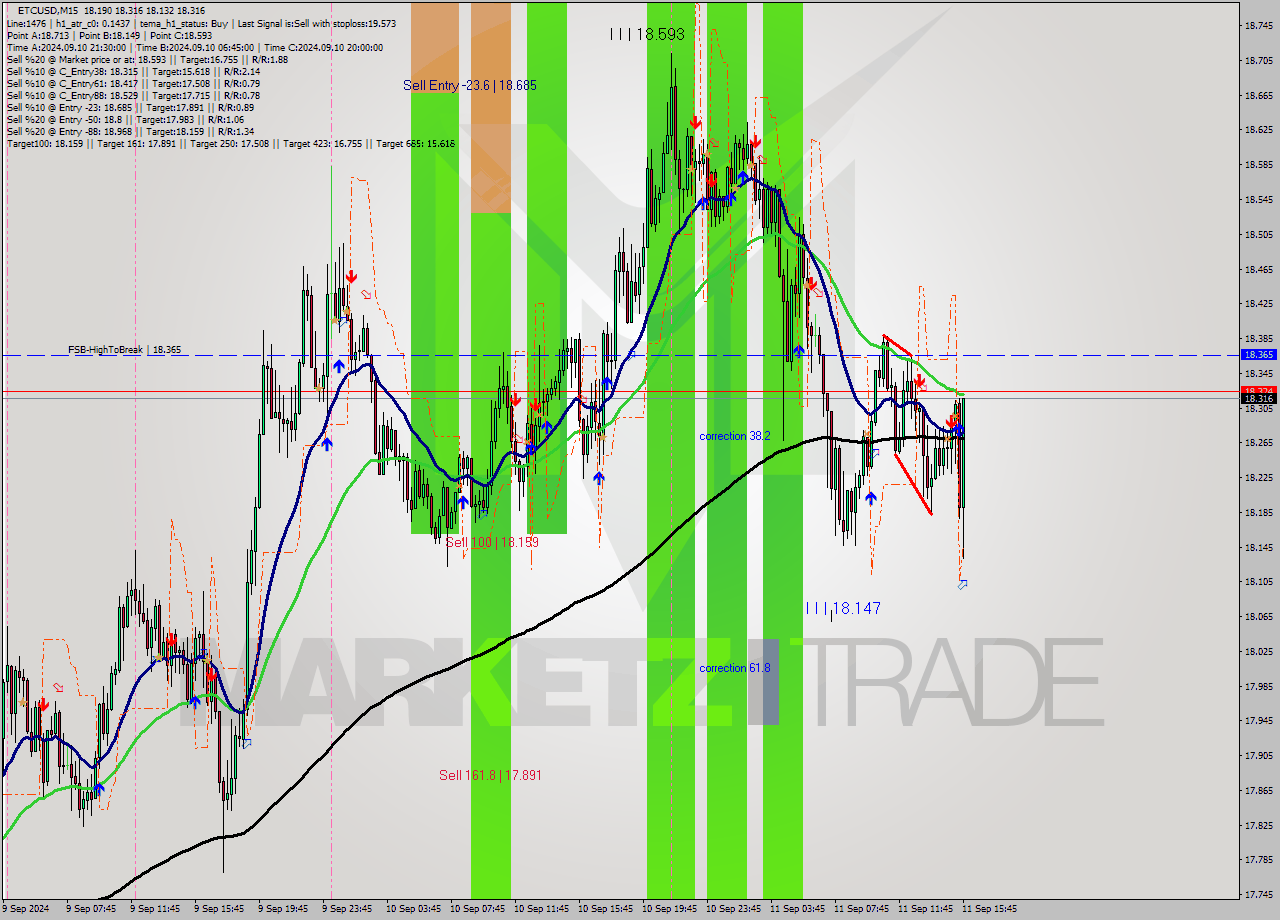Click the 'correction 38.2' label
Image resolution: width=1280 pixels, height=920 pixels.
pos(735,436)
